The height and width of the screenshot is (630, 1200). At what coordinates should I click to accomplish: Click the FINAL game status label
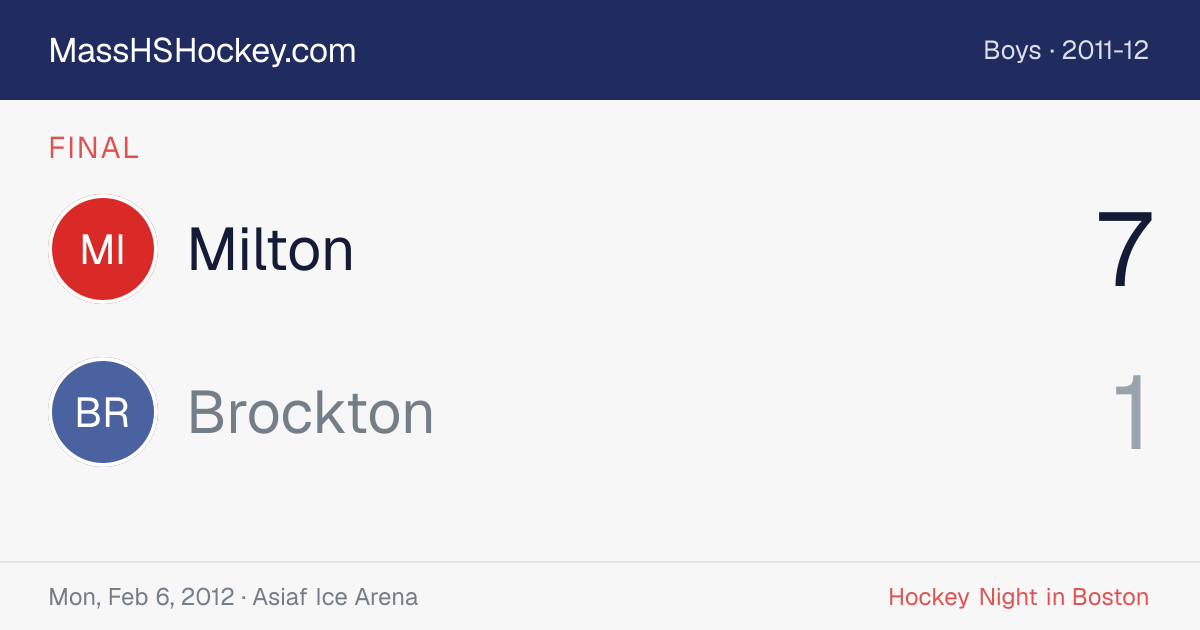[94, 149]
